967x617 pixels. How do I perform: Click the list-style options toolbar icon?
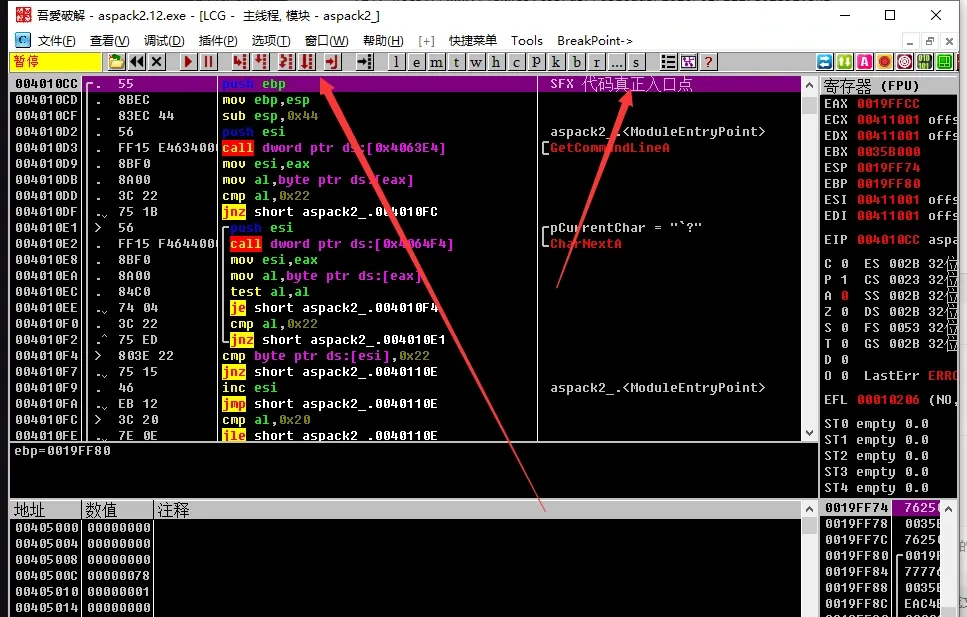coord(668,62)
